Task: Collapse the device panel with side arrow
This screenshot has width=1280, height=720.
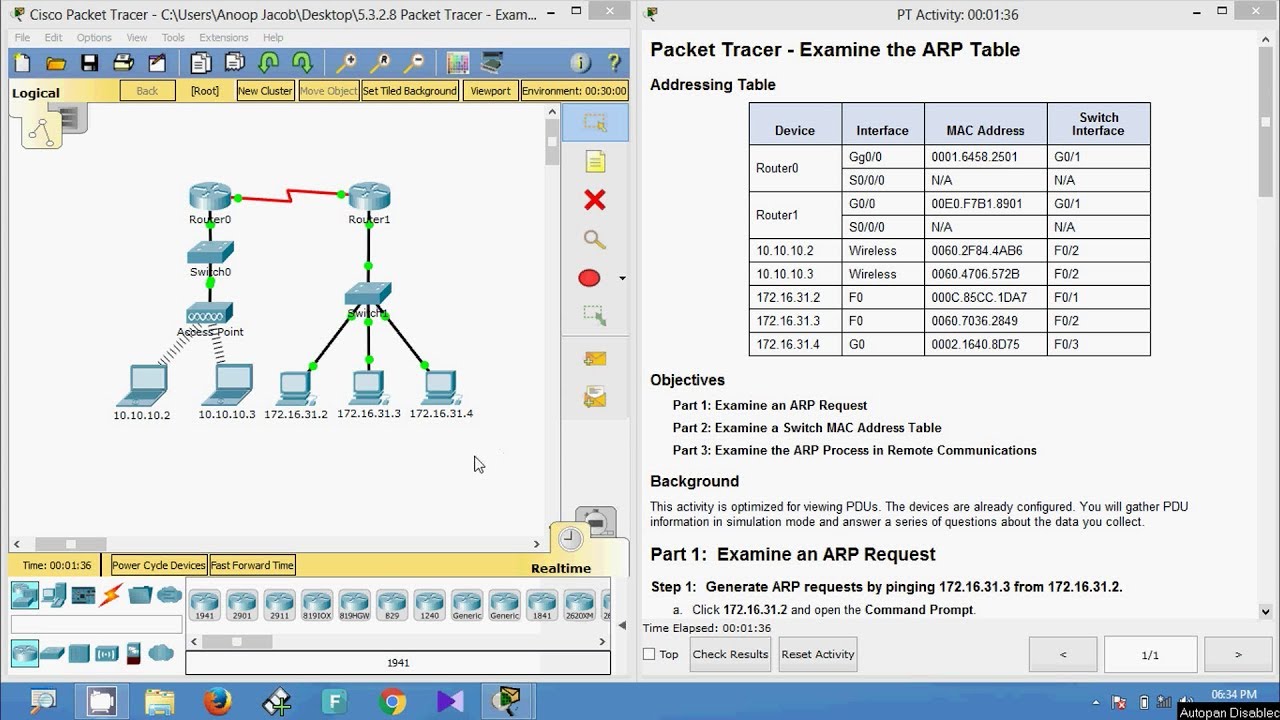Action: 622,625
